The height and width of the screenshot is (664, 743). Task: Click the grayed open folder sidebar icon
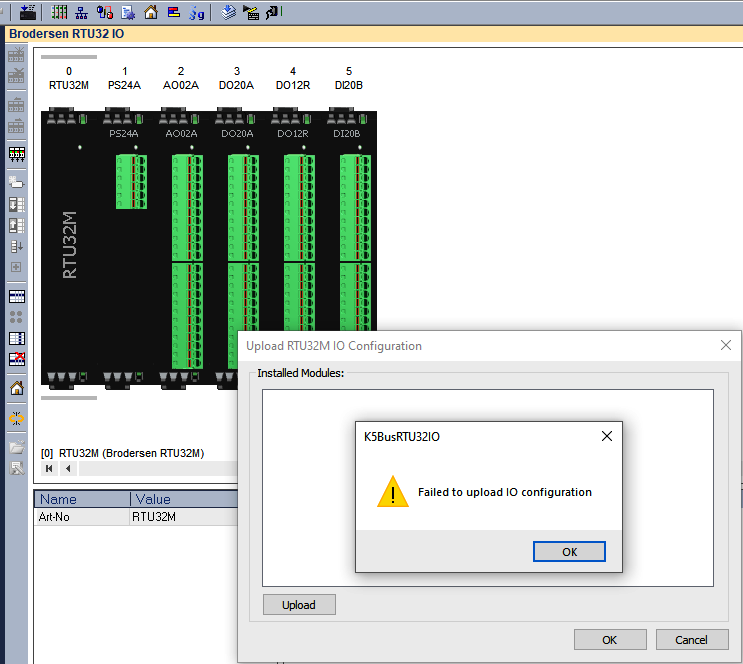17,447
